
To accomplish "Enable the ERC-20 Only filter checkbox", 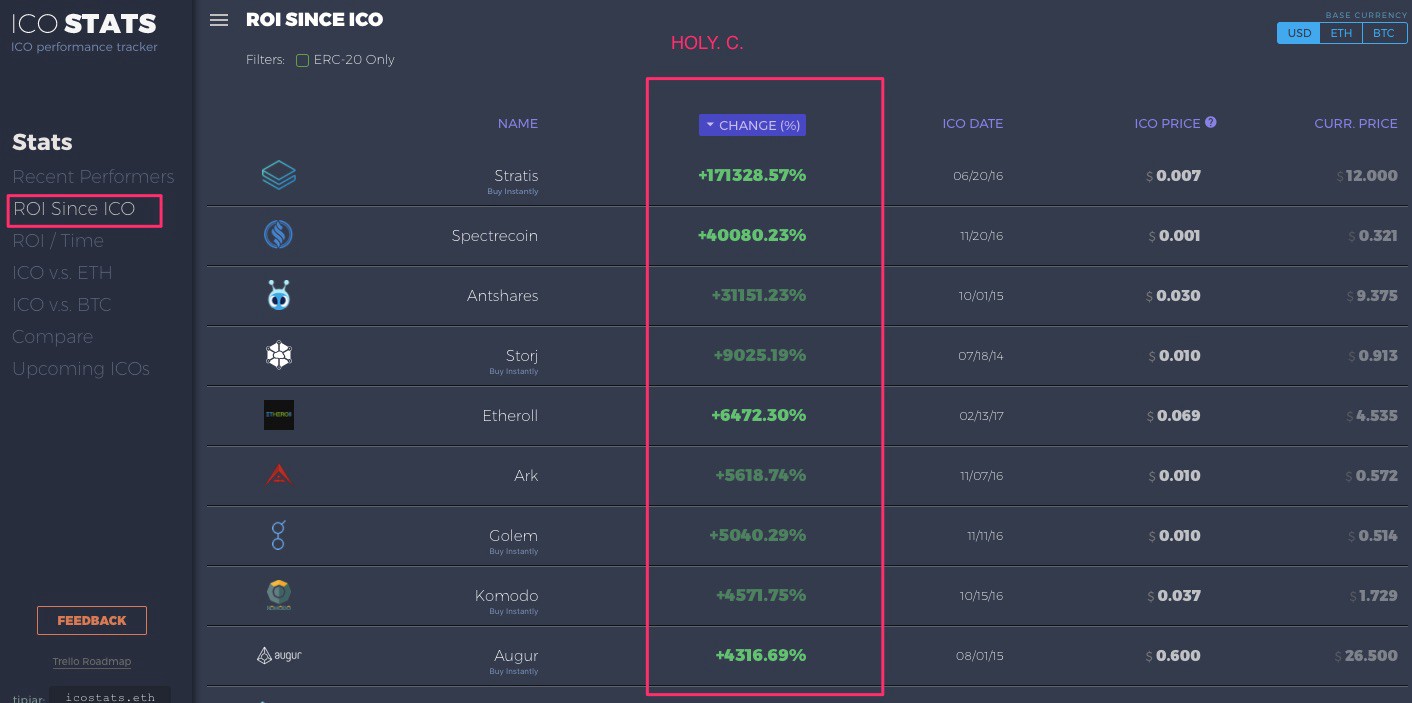I will (x=302, y=60).
